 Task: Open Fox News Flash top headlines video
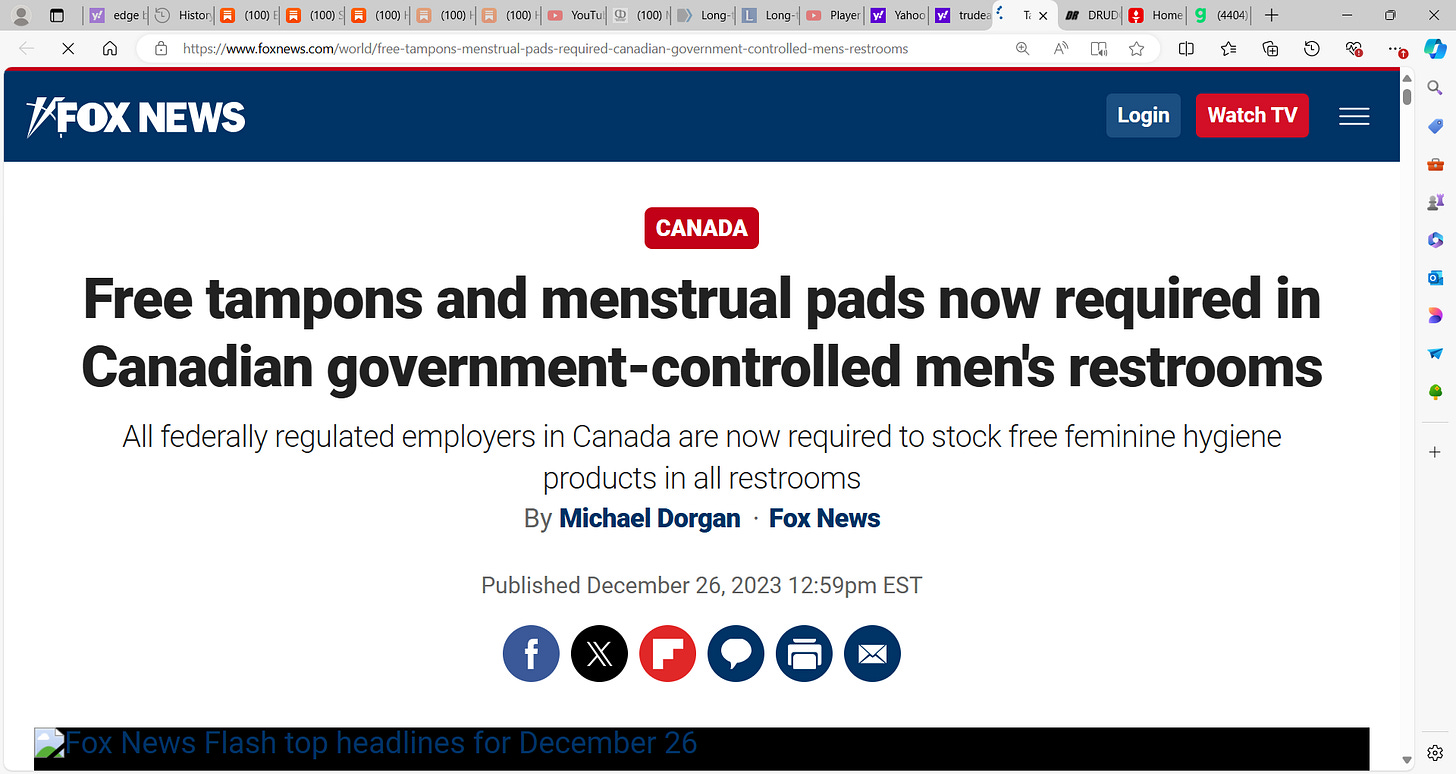(702, 748)
